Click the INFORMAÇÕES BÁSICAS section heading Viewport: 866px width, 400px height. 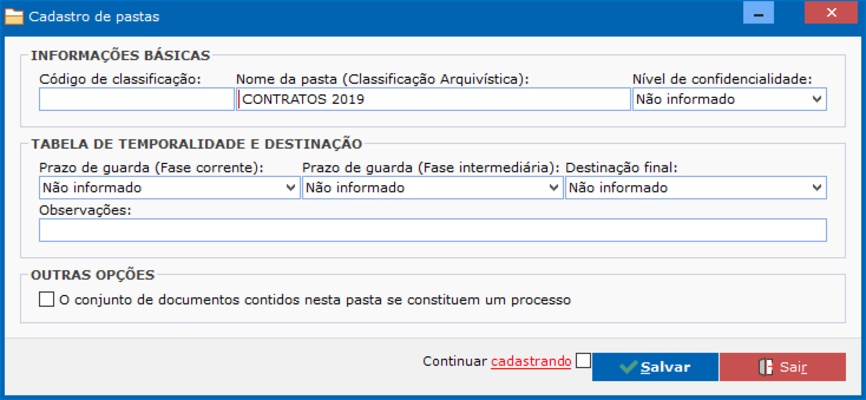tap(120, 55)
